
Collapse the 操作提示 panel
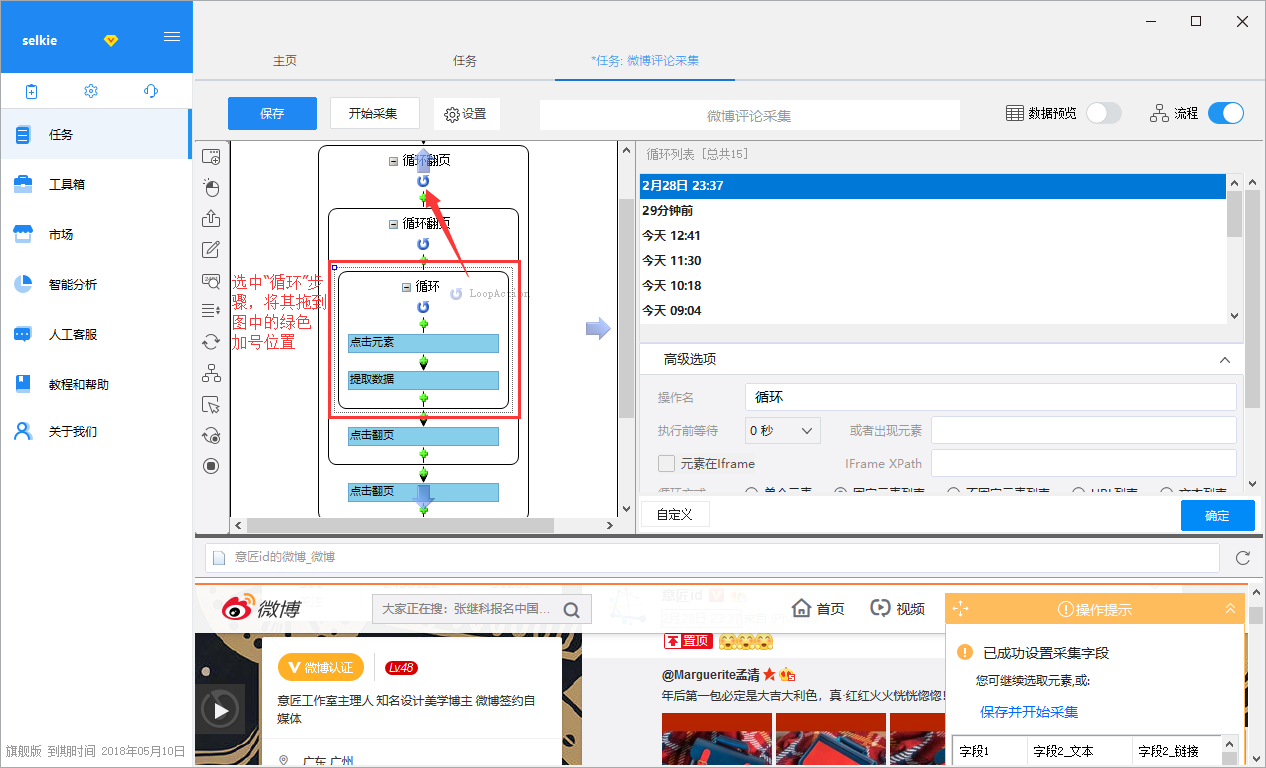(x=1230, y=609)
